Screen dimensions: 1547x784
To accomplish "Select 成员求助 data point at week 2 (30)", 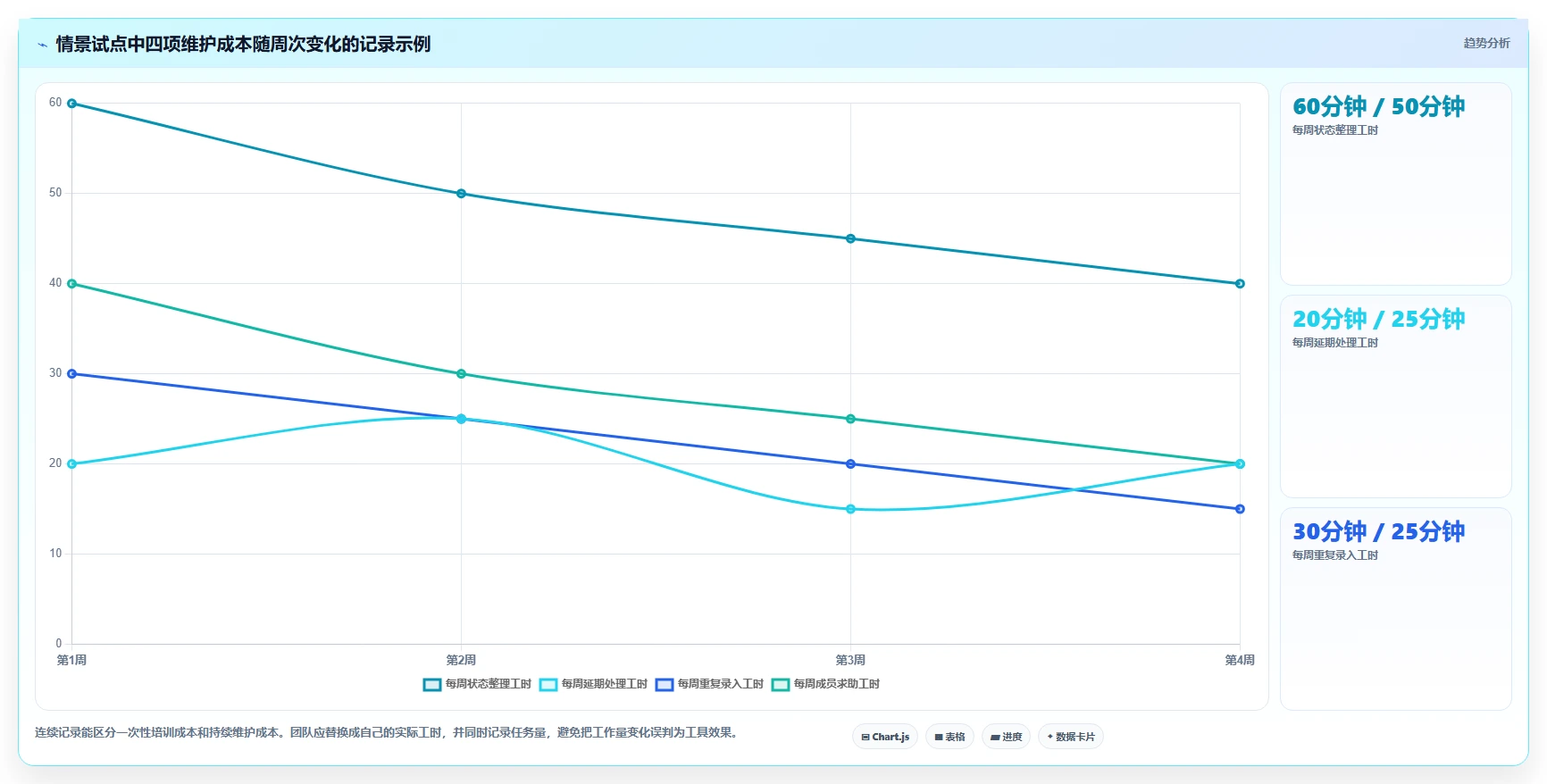I will [462, 374].
